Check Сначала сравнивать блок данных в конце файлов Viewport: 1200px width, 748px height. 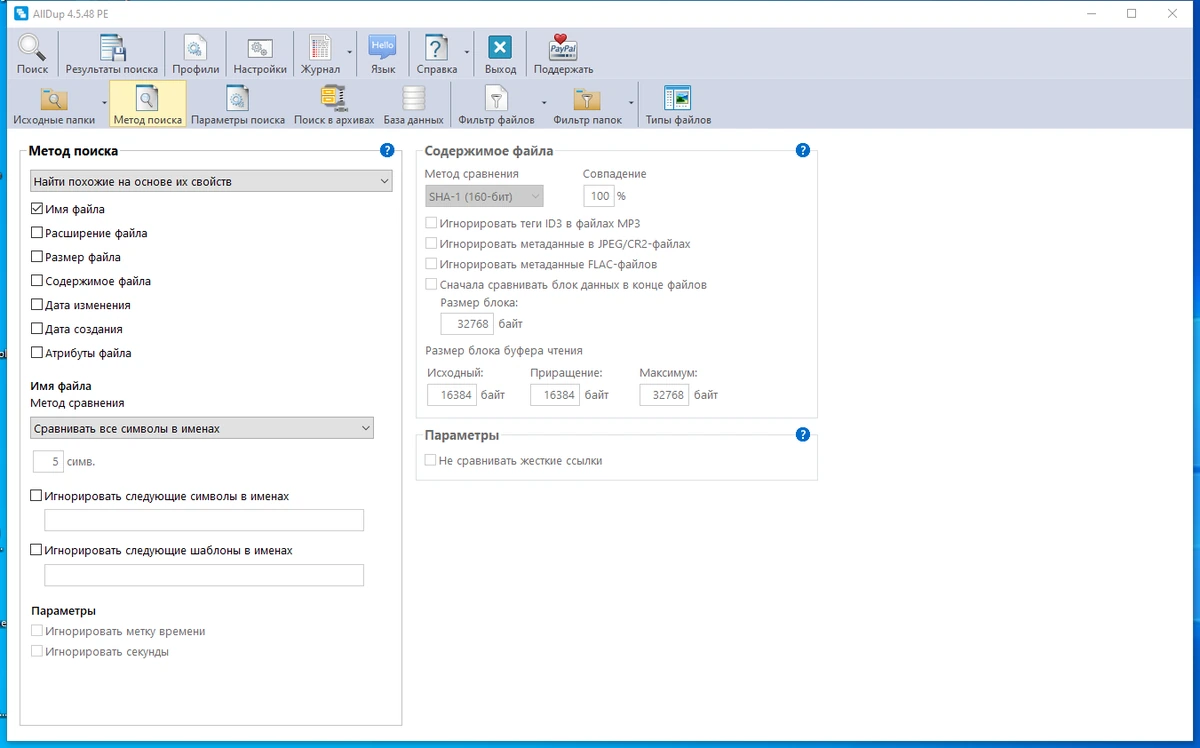431,284
